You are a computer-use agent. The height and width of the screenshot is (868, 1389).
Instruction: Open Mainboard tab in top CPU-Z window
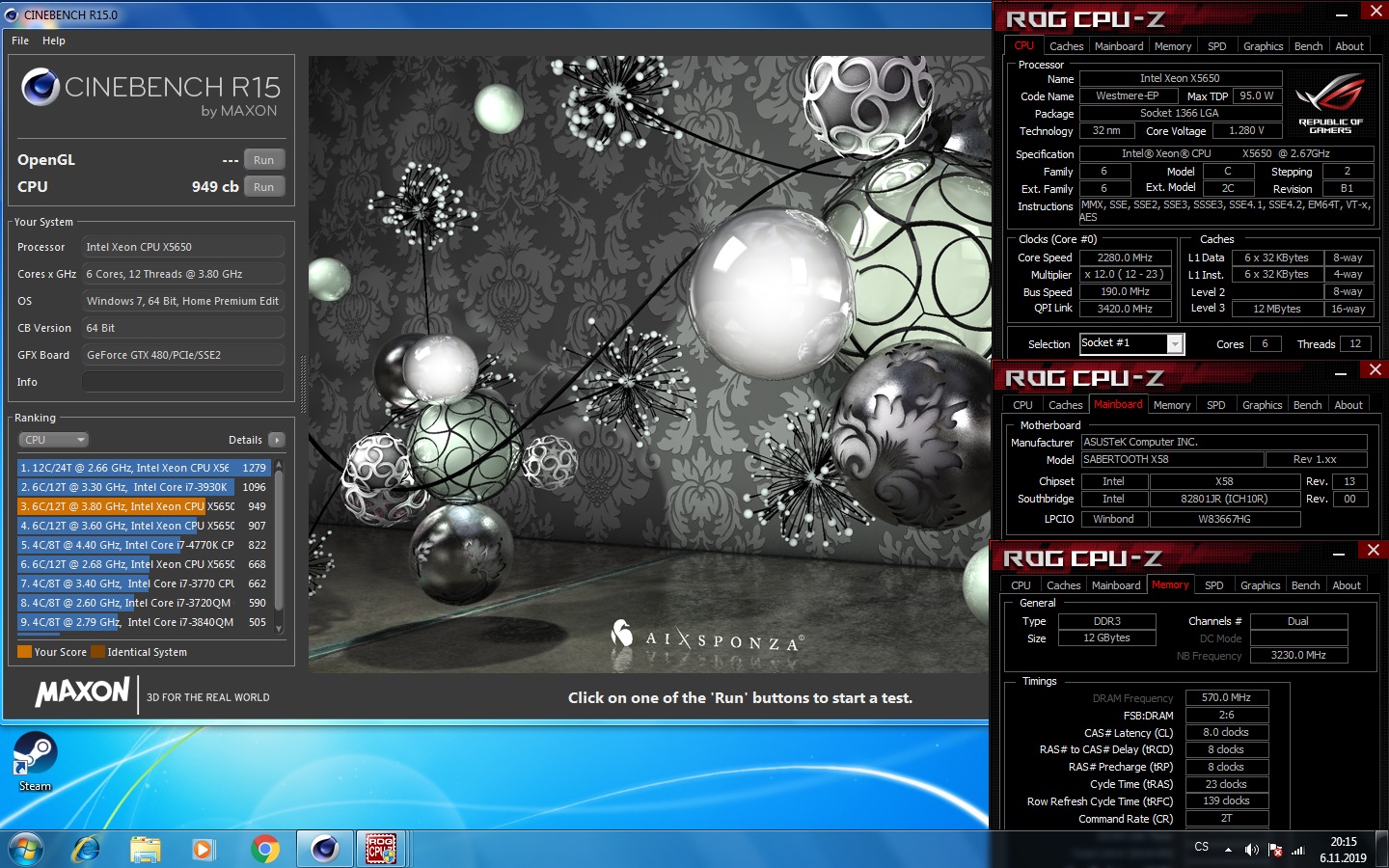(1119, 46)
